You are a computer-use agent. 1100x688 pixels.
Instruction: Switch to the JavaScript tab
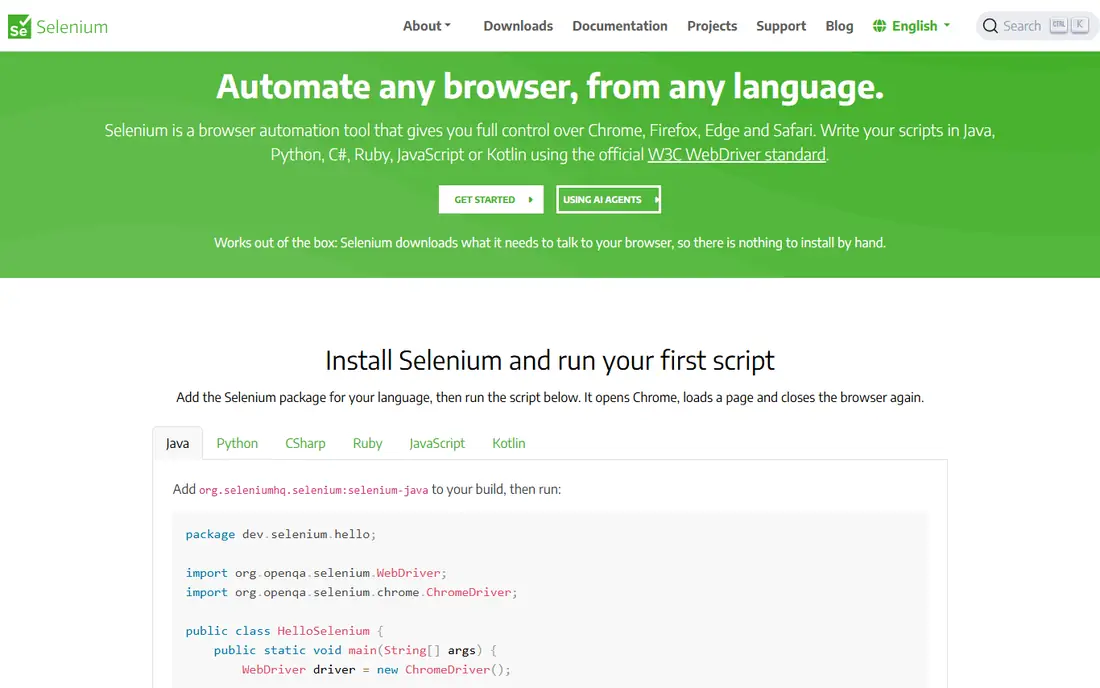437,443
